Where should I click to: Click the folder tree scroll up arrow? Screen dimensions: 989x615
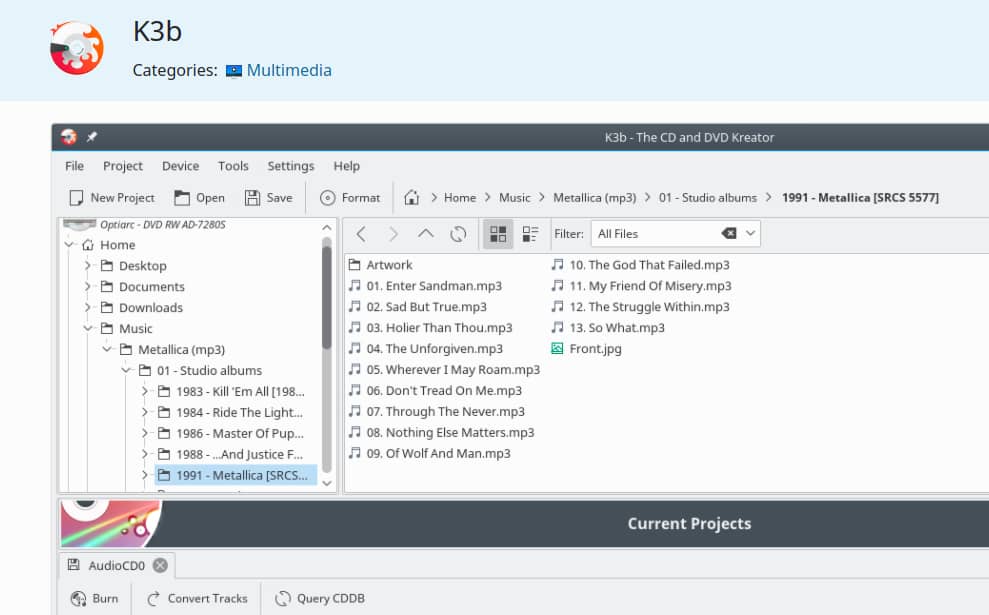[327, 227]
